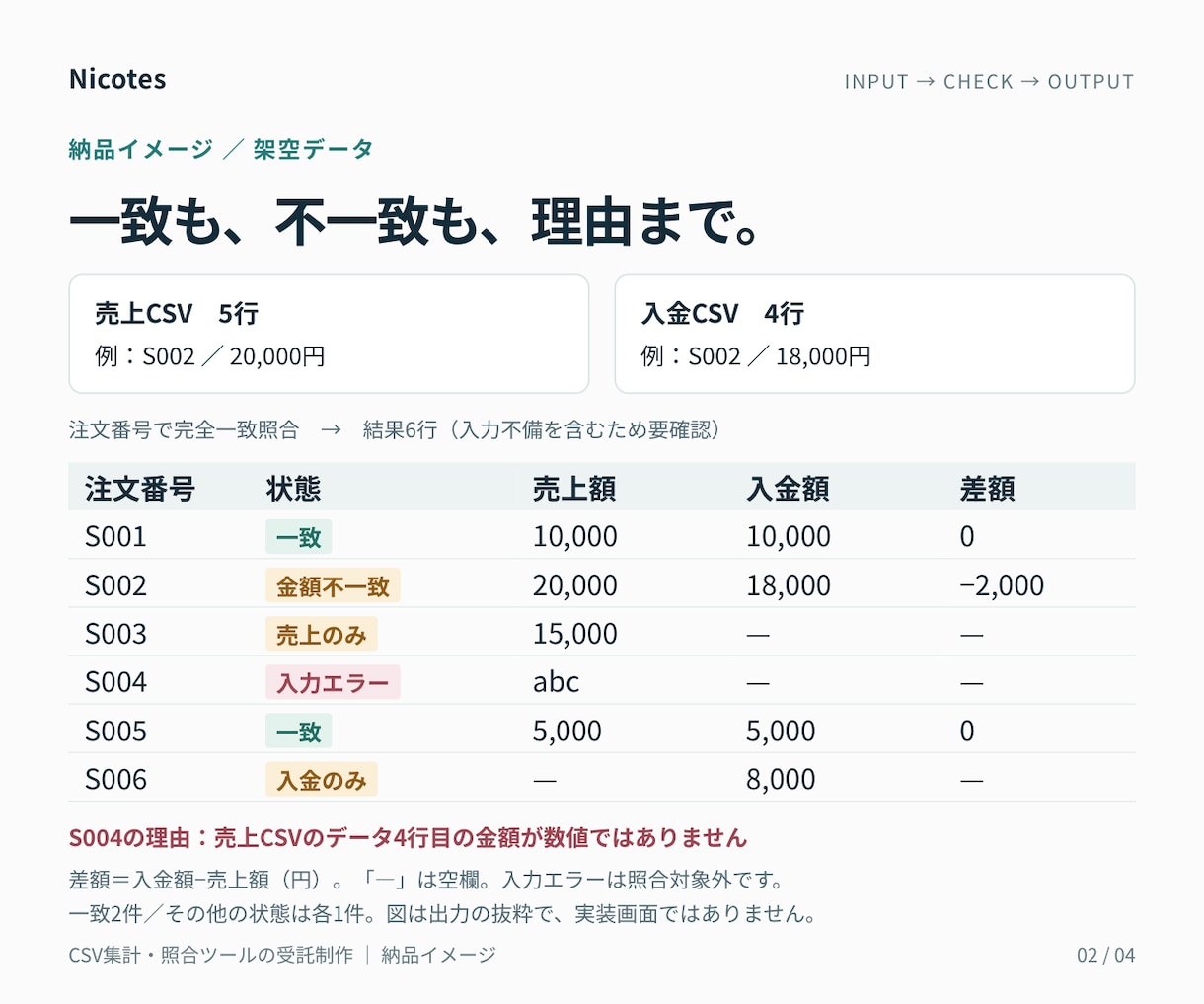Click order number S006

[x=115, y=780]
